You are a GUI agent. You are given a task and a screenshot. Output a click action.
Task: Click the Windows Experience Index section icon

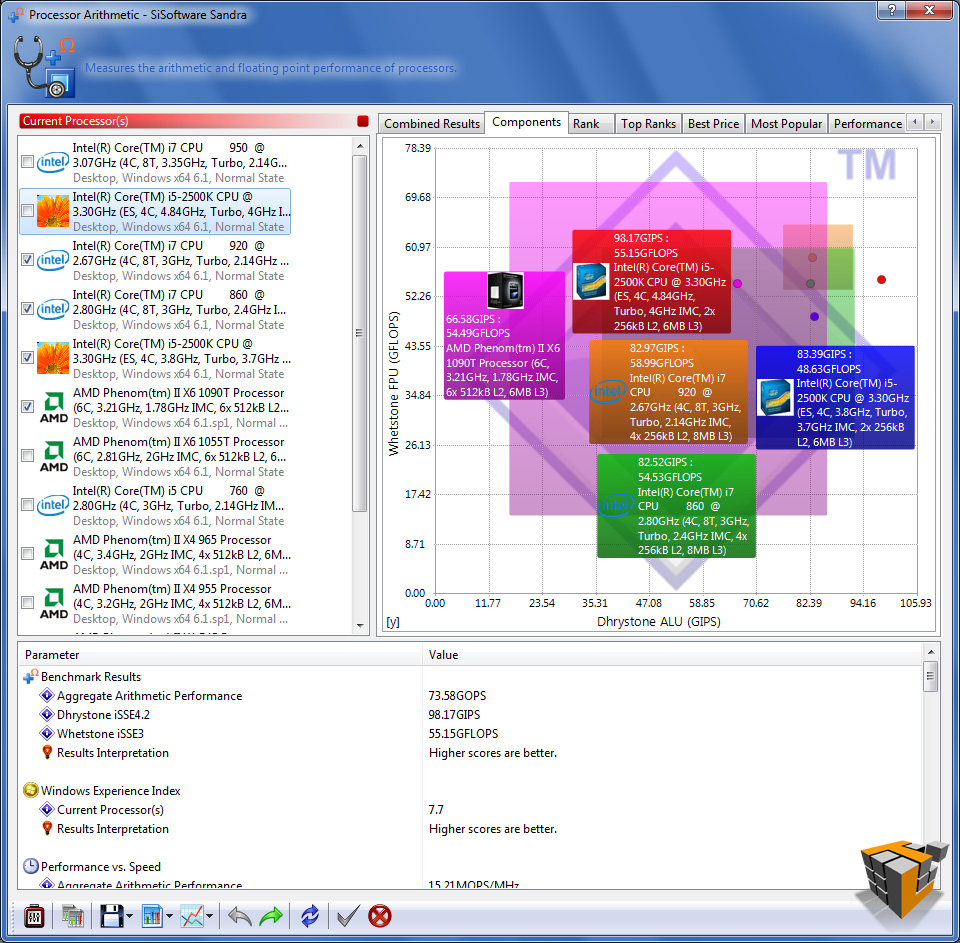click(31, 790)
